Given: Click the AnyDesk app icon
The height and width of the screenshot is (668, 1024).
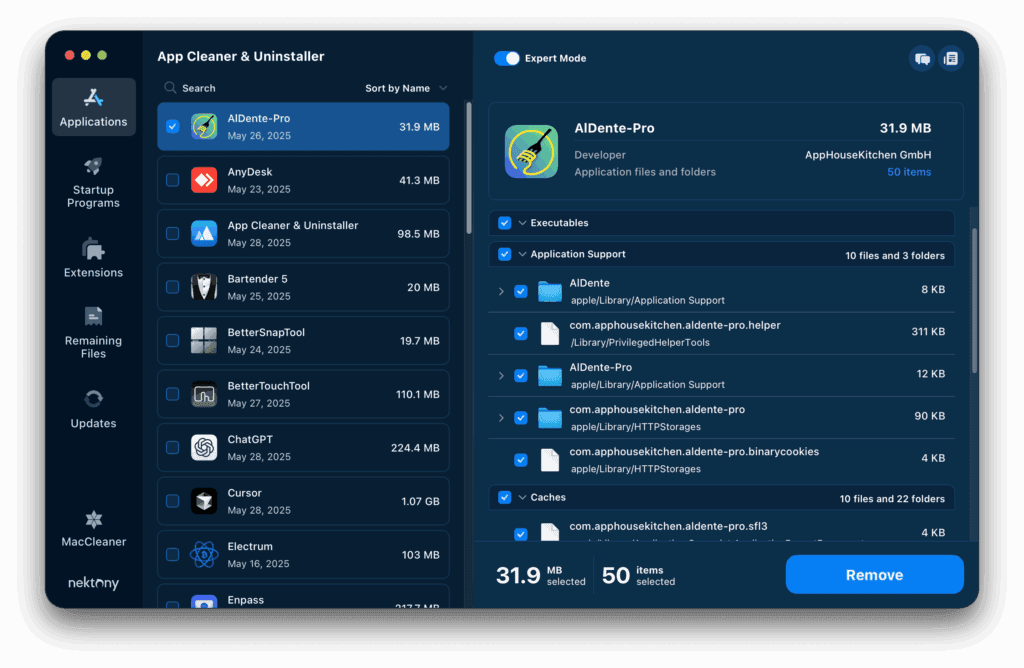Looking at the screenshot, I should (204, 180).
